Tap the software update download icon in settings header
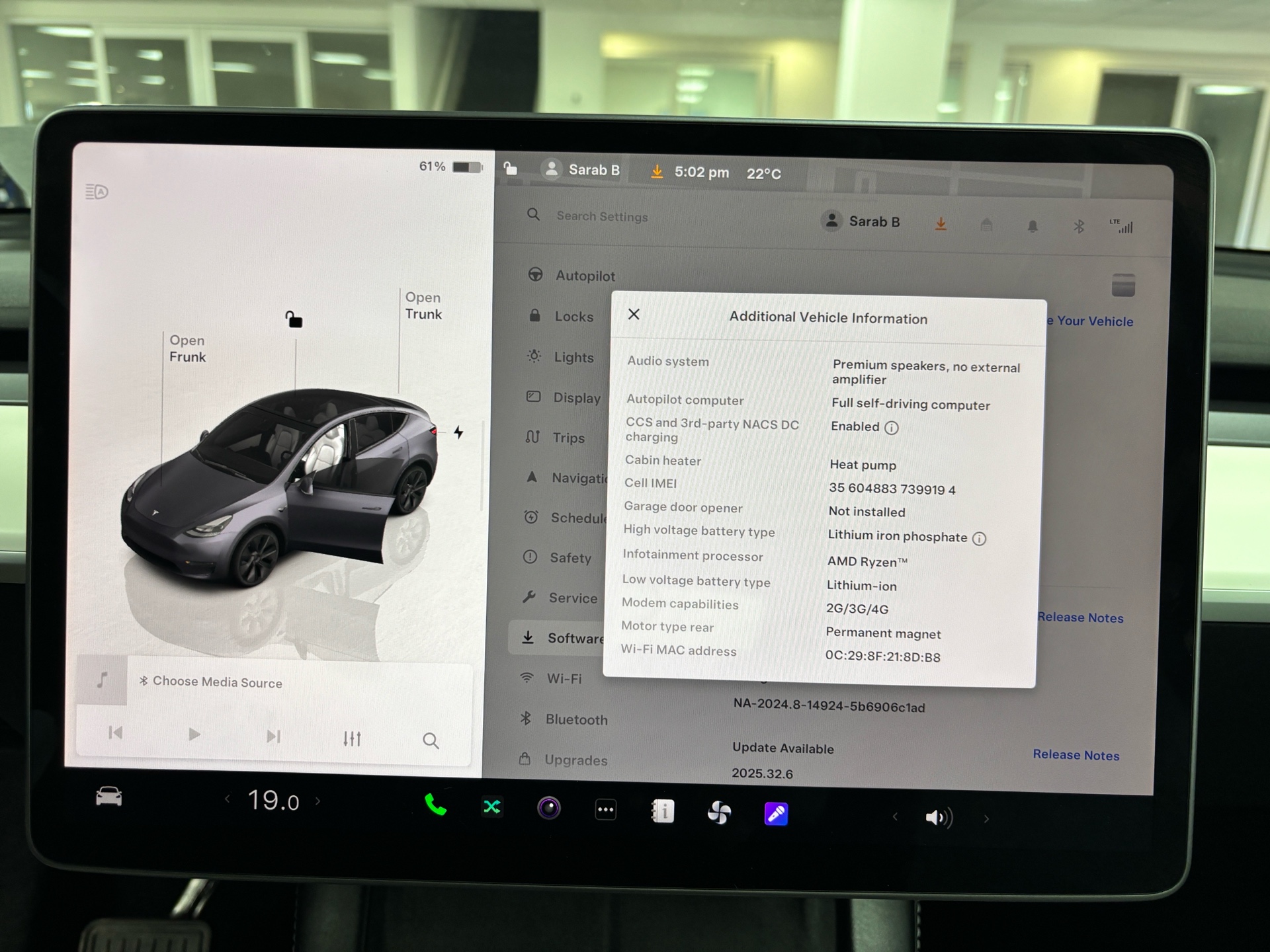Viewport: 1270px width, 952px height. (x=941, y=224)
